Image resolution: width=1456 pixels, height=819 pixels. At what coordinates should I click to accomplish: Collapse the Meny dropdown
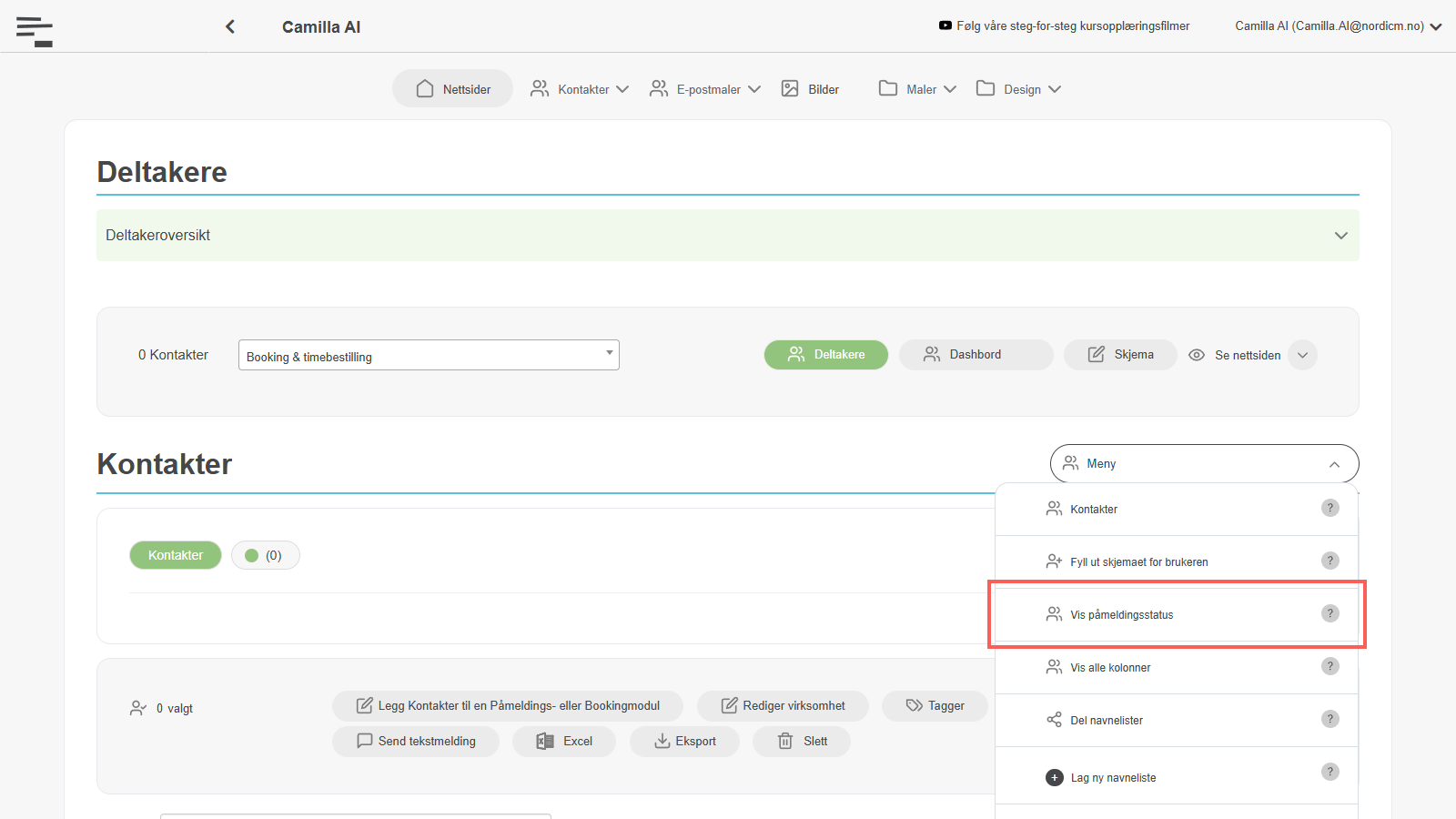point(1204,464)
